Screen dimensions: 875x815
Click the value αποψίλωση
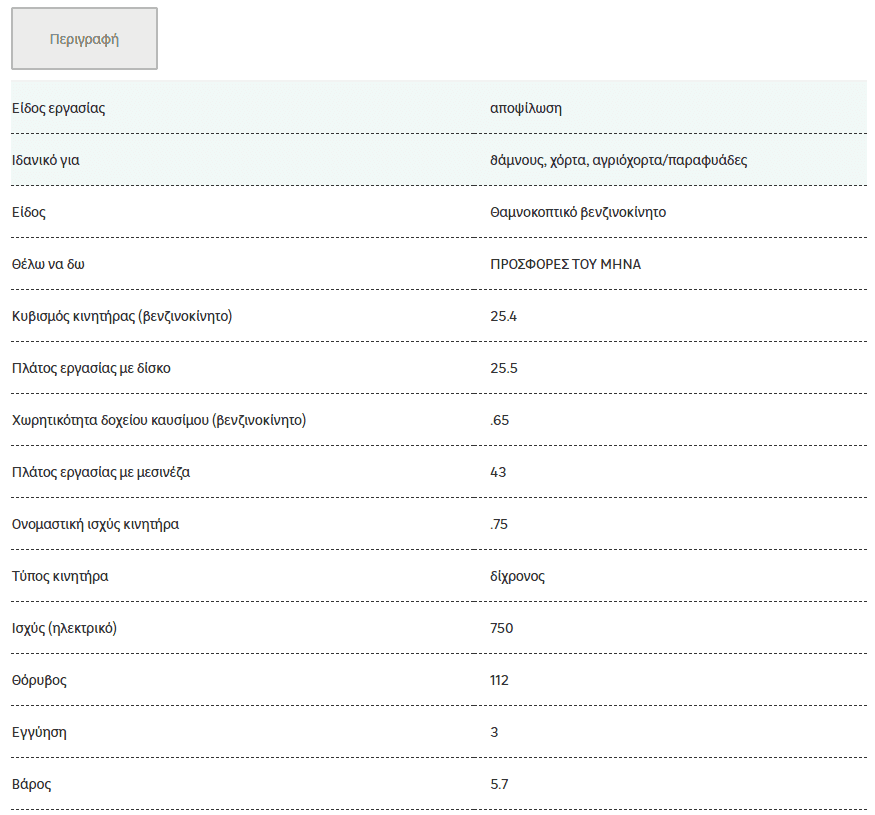click(526, 108)
